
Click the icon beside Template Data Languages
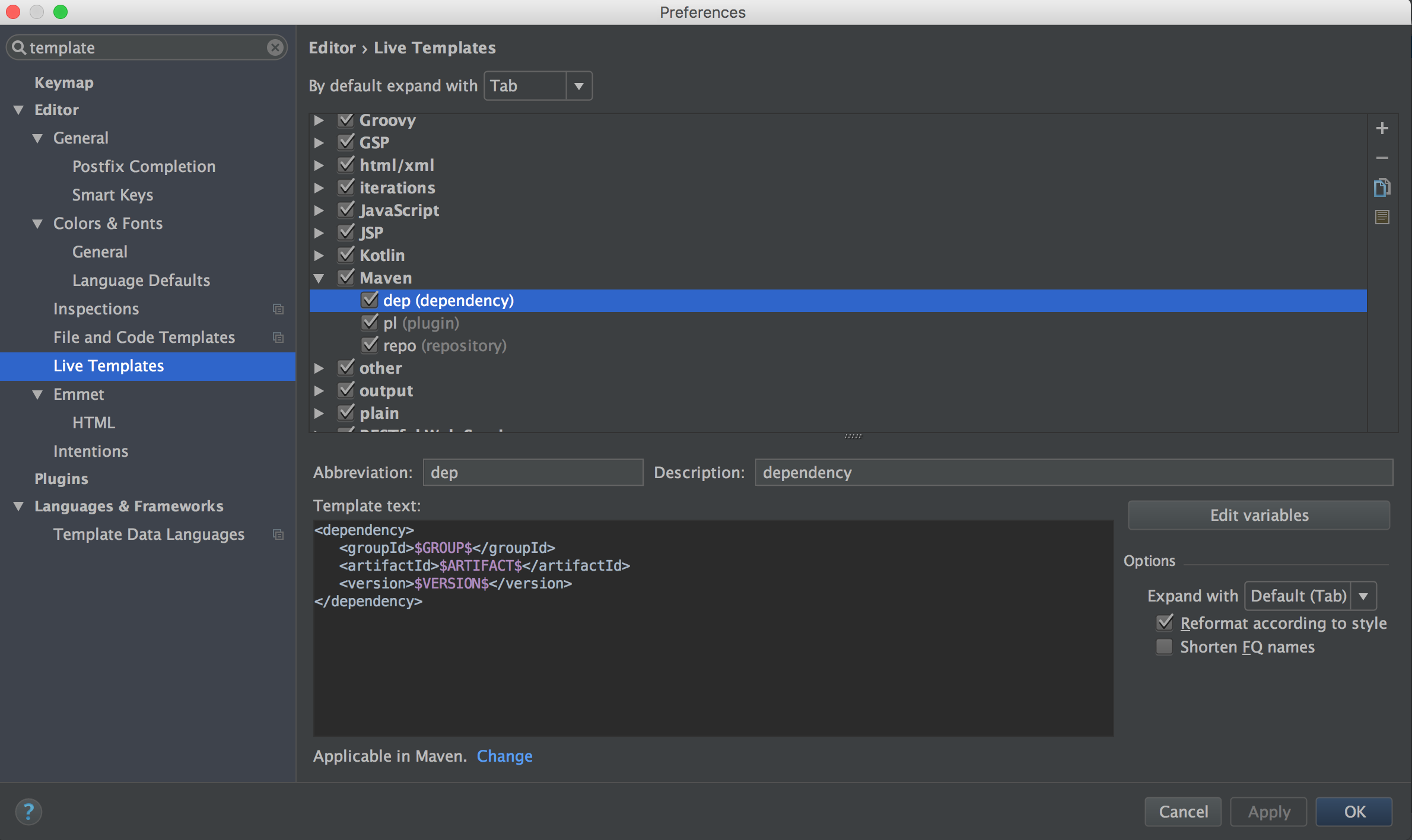pyautogui.click(x=278, y=534)
